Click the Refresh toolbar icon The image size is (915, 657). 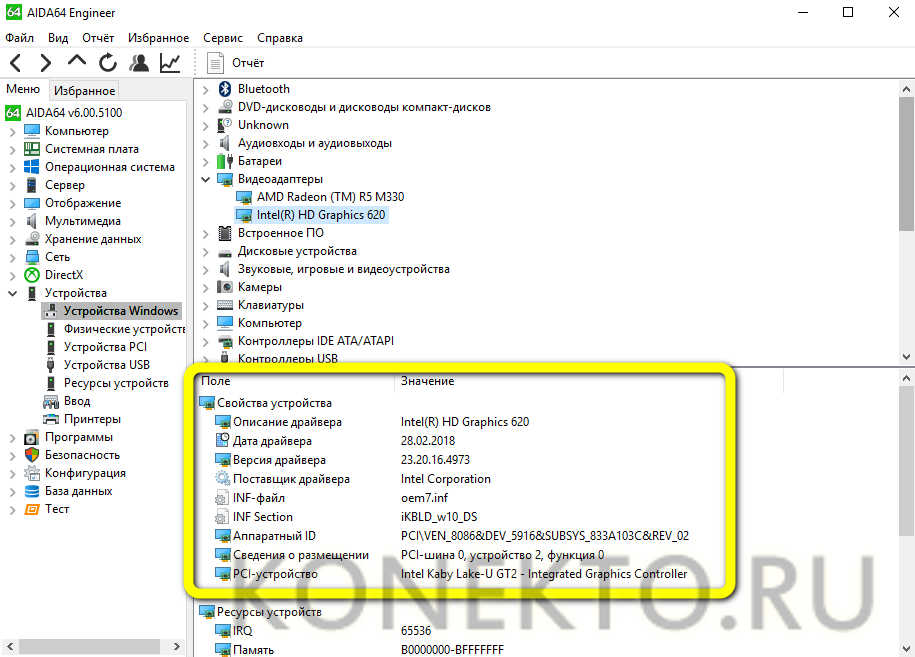tap(108, 63)
